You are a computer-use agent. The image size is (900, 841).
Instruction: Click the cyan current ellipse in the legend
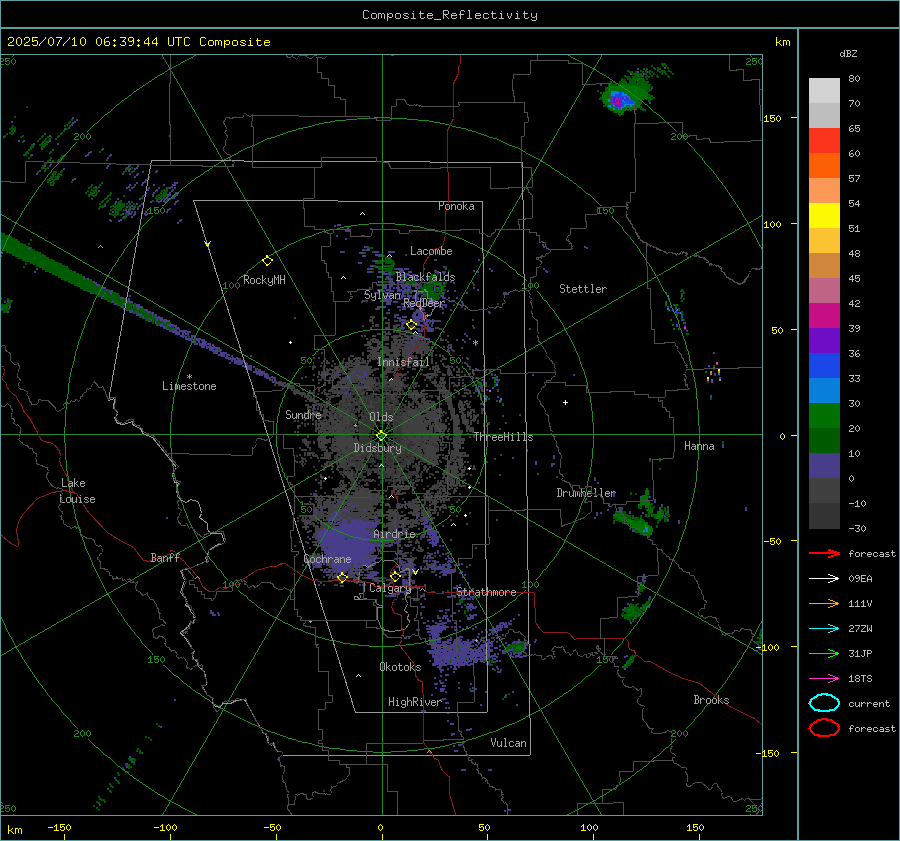point(824,703)
